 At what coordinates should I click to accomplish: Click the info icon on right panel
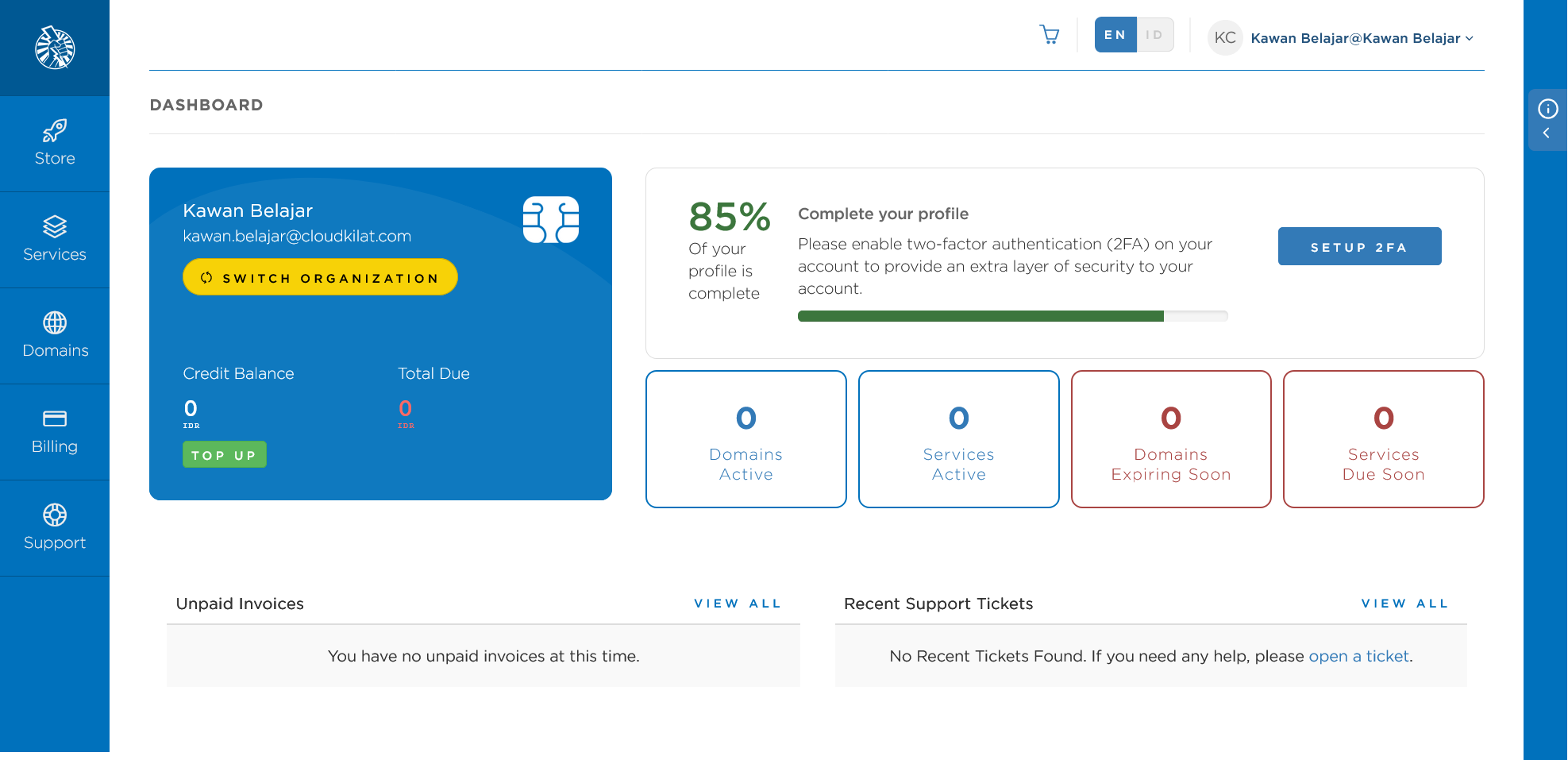coord(1547,109)
